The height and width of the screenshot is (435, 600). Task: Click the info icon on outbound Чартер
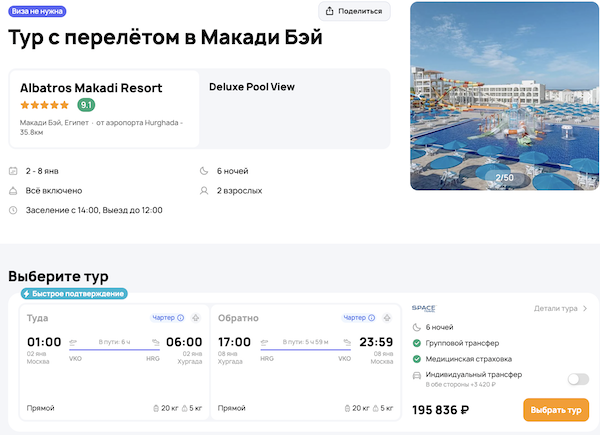[x=180, y=318]
